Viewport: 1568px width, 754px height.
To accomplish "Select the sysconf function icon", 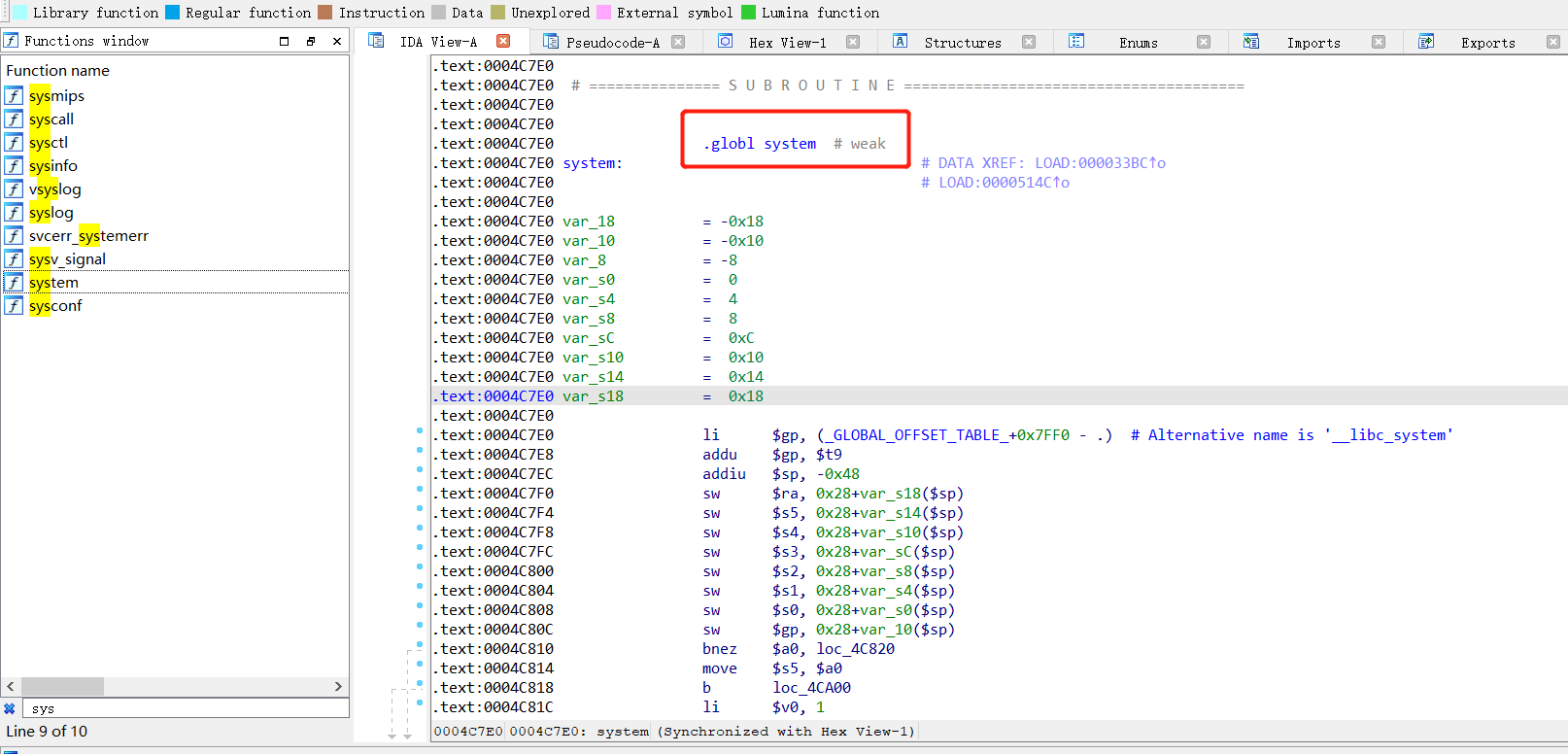I will coord(14,305).
